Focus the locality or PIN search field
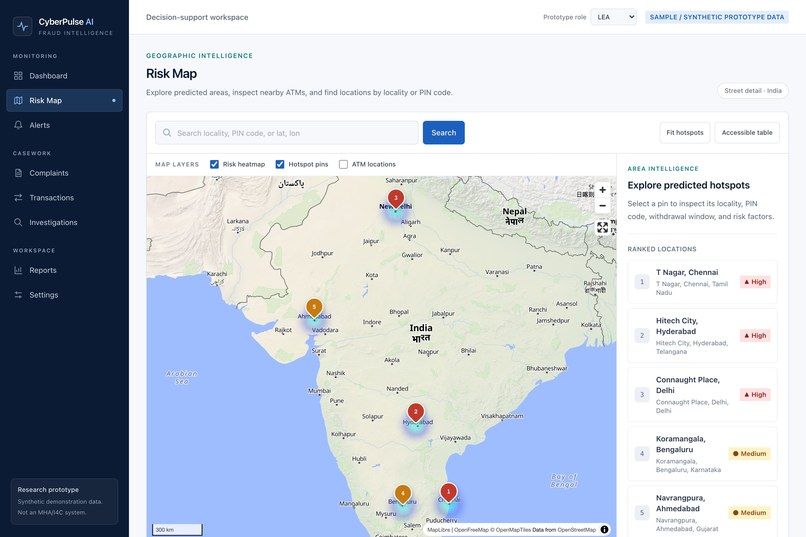The width and height of the screenshot is (806, 537). (x=287, y=133)
